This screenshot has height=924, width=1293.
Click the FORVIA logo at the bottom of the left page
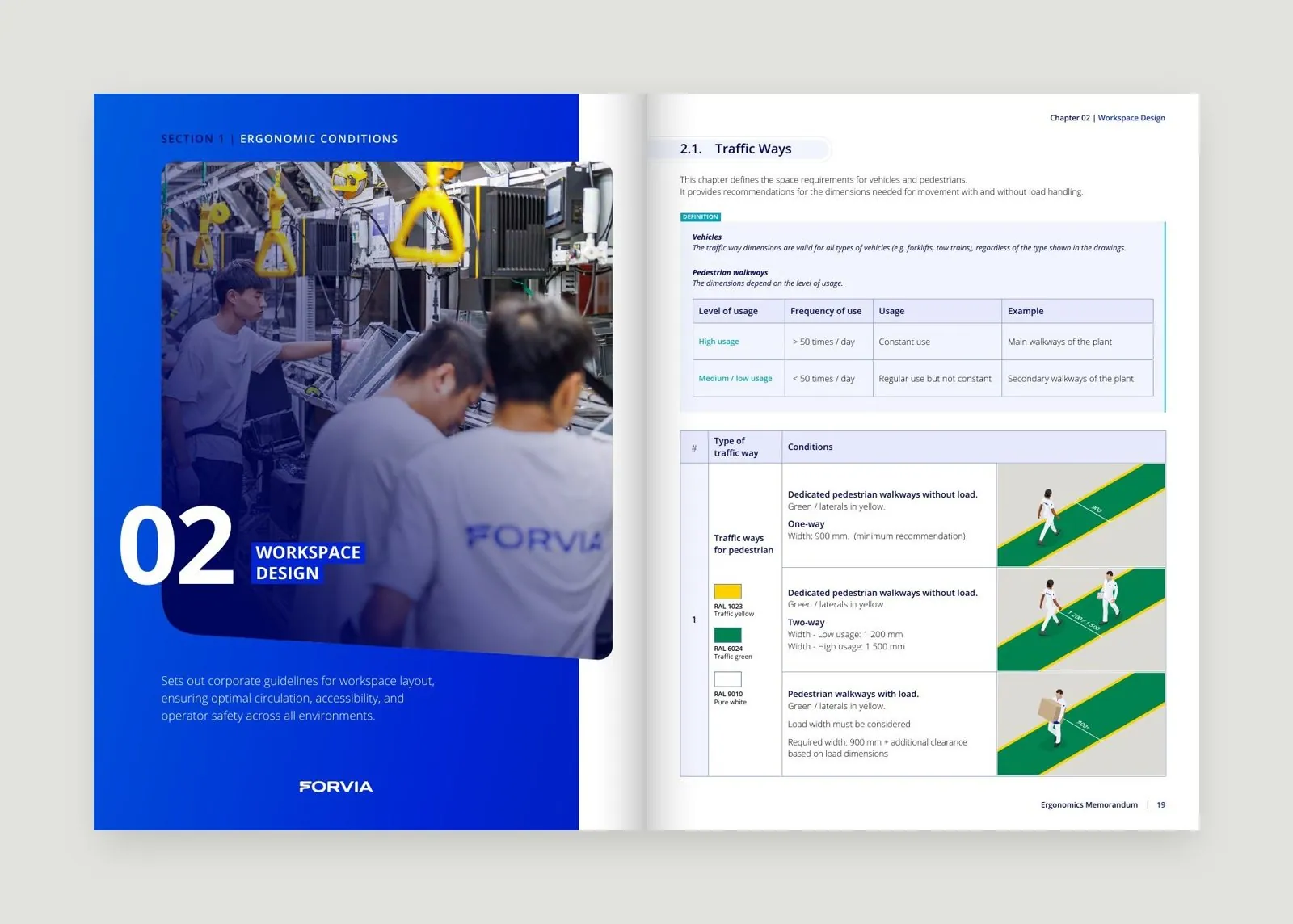click(335, 787)
